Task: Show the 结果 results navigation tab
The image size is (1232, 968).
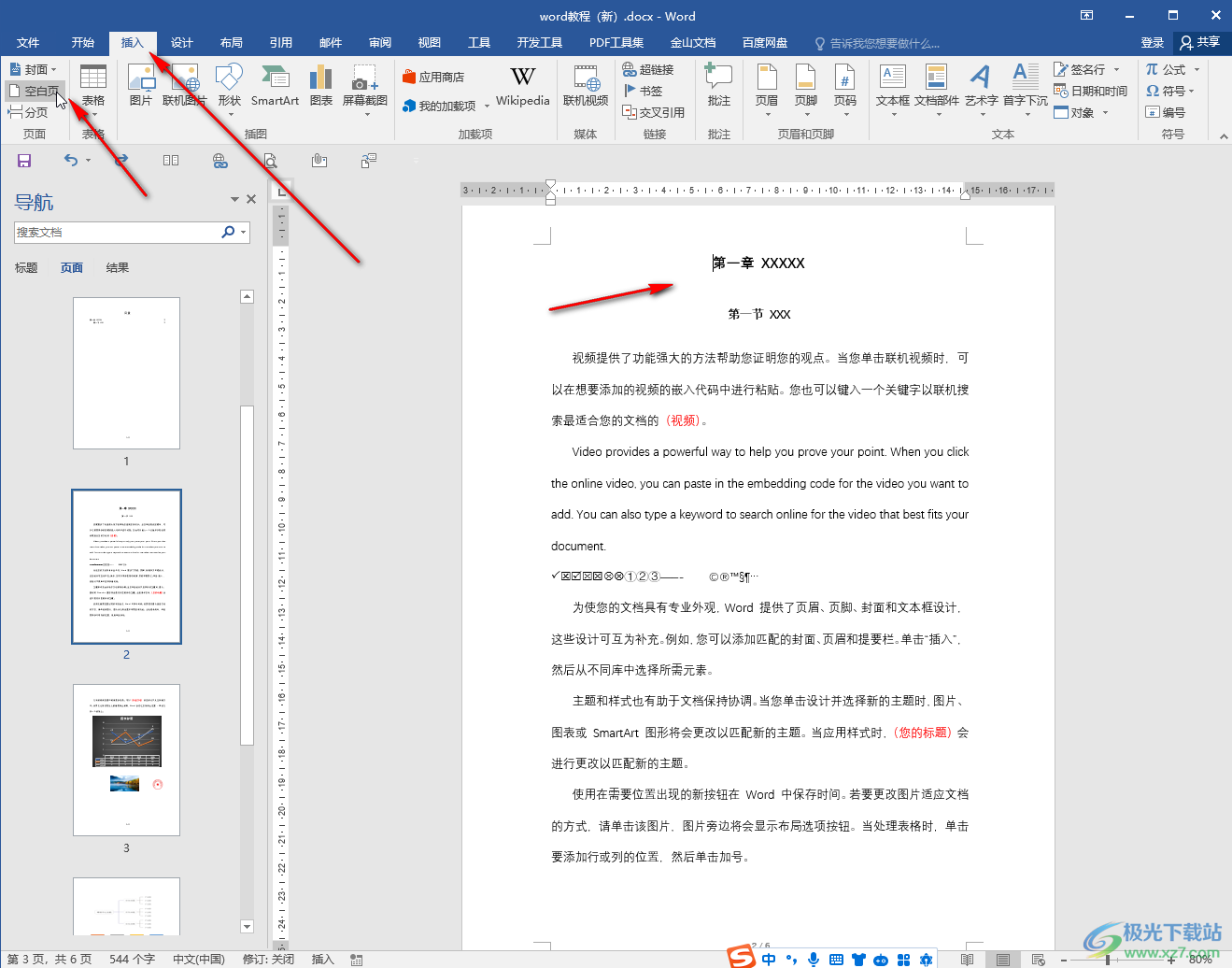Action: coord(118,268)
